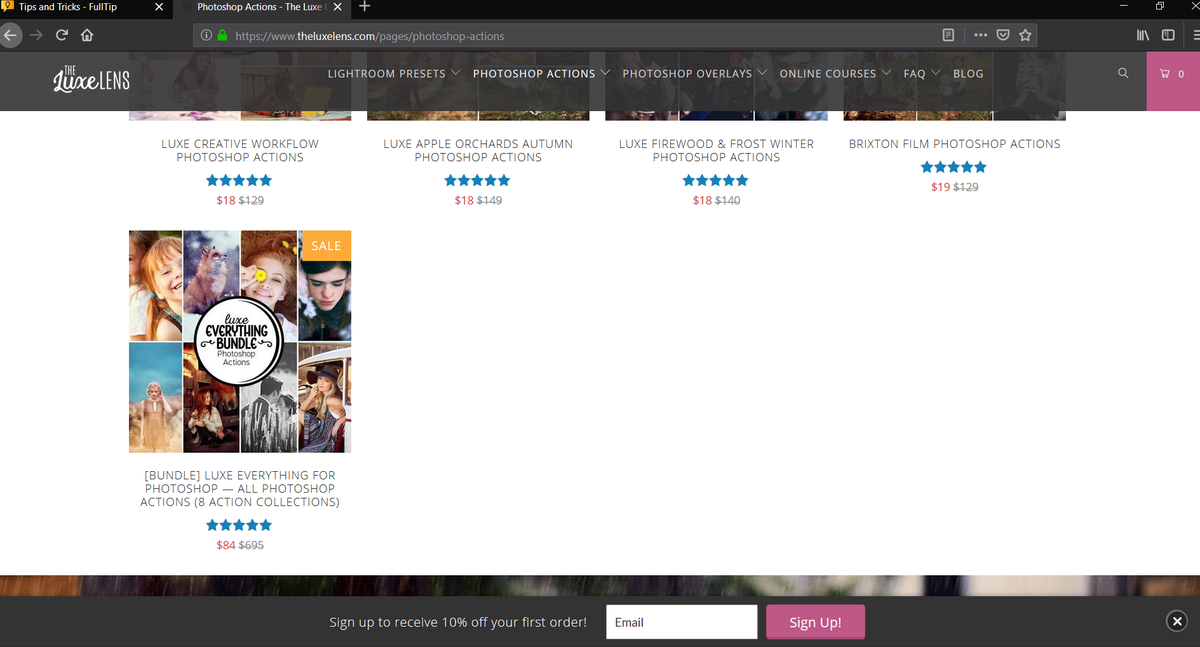Viewport: 1200px width, 647px height.
Task: Click the 10% off signup message text
Action: click(x=458, y=622)
